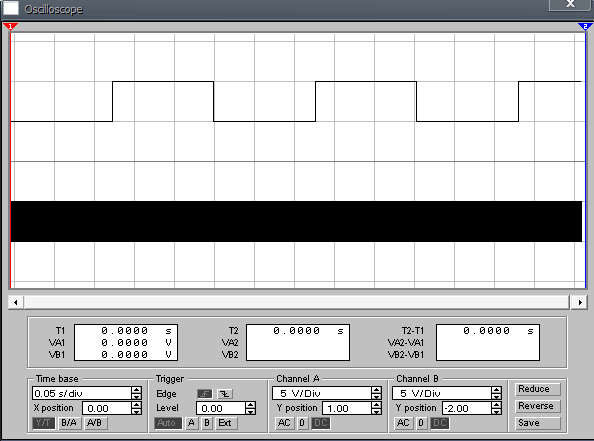The image size is (594, 441).
Task: Click Channel B Y position -2.00 field
Action: pyautogui.click(x=467, y=408)
